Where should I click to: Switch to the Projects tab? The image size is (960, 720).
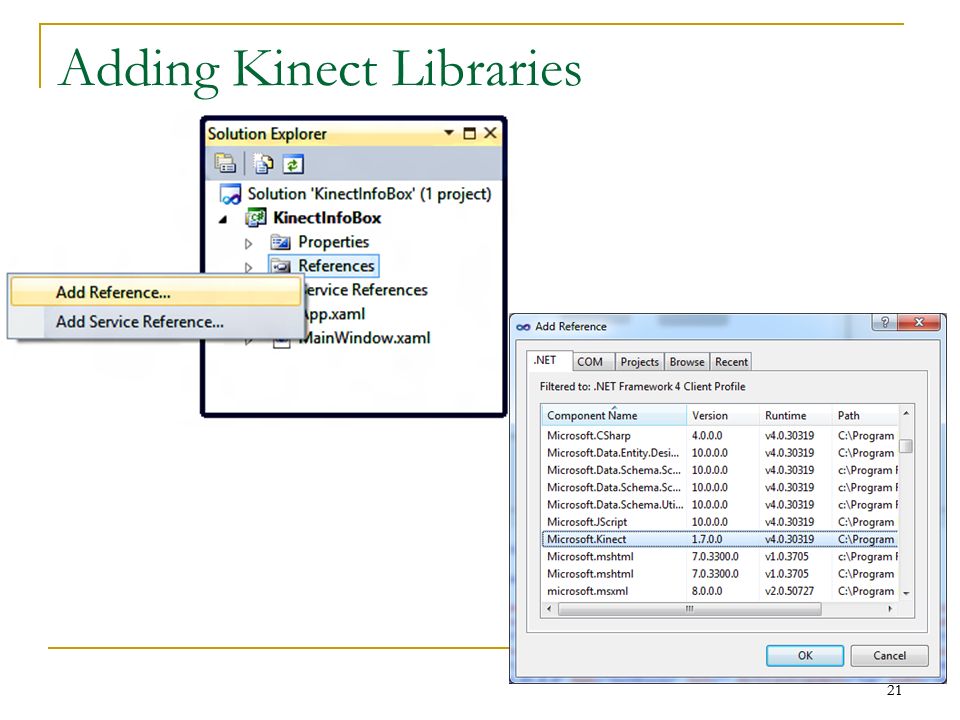pos(640,362)
